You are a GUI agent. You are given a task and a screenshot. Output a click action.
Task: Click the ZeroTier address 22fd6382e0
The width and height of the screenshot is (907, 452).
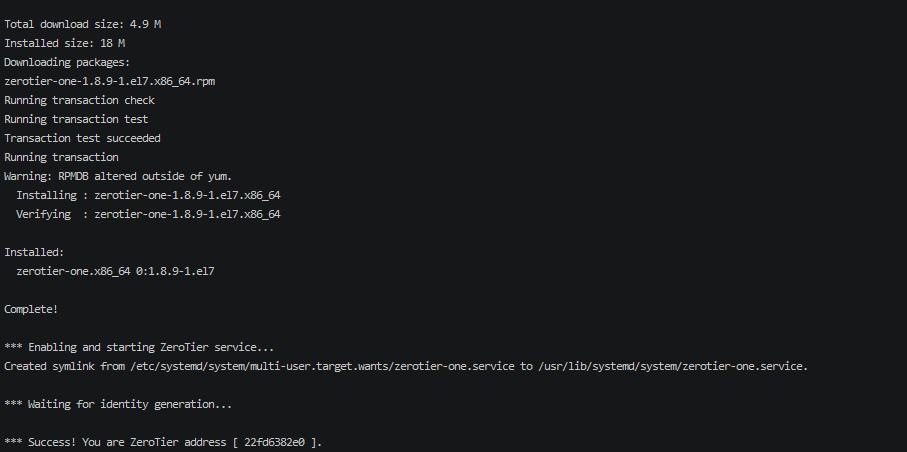pos(274,442)
